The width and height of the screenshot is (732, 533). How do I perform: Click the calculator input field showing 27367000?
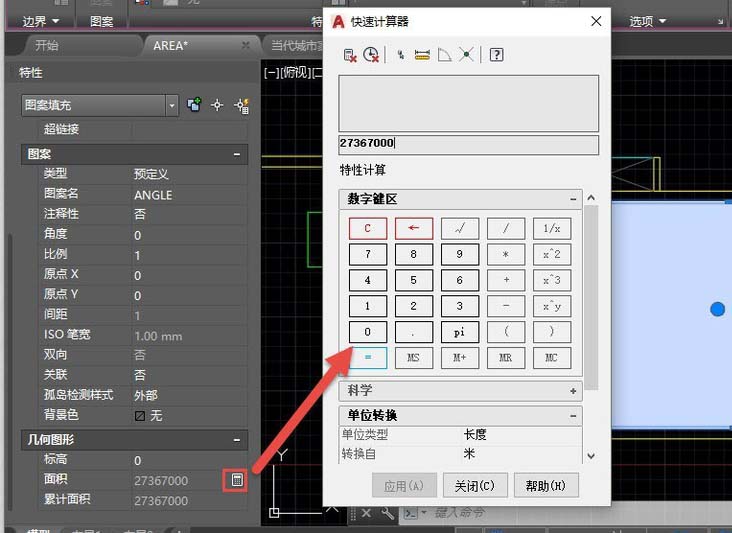[468, 144]
